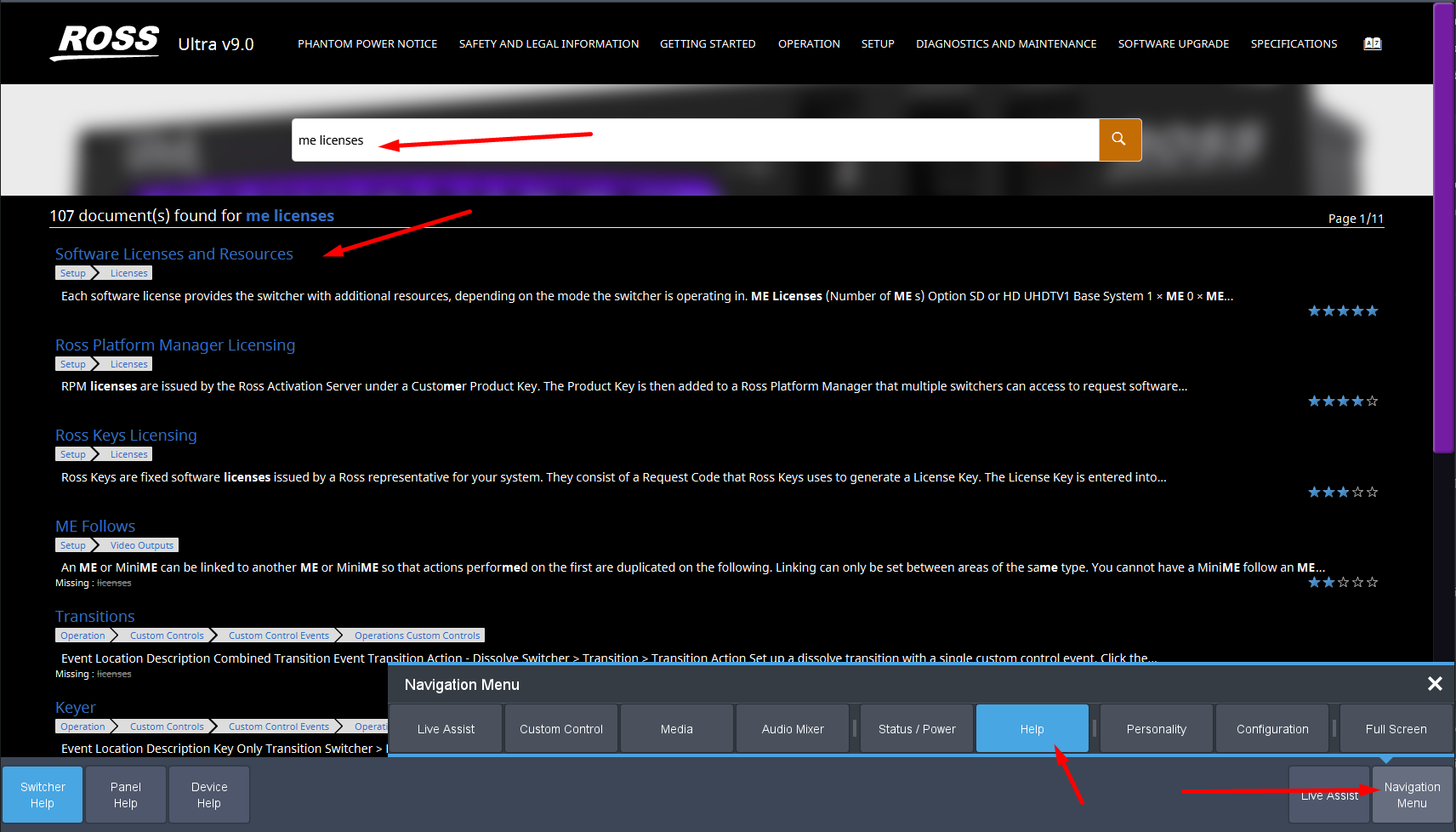Click Licenses breadcrumb under Ross Platform Manager Licensing
This screenshot has height=832, width=1456.
coord(128,364)
